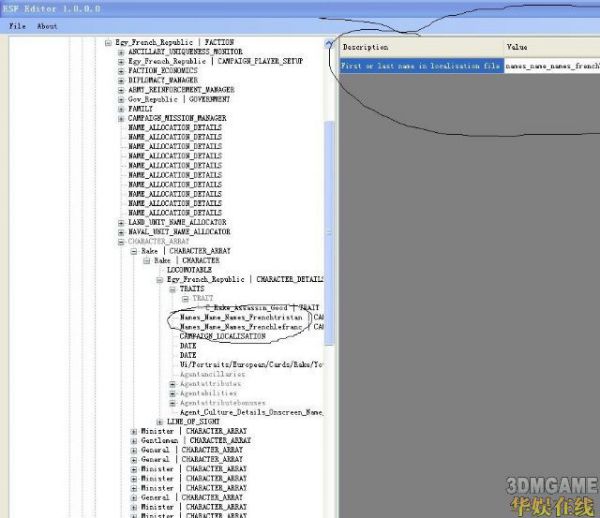Select Gov_Republic GOVERNMENT tree item

pos(178,99)
